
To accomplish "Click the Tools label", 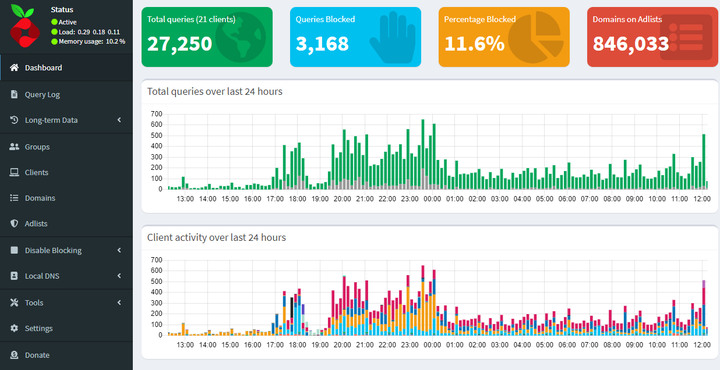I will tap(34, 303).
